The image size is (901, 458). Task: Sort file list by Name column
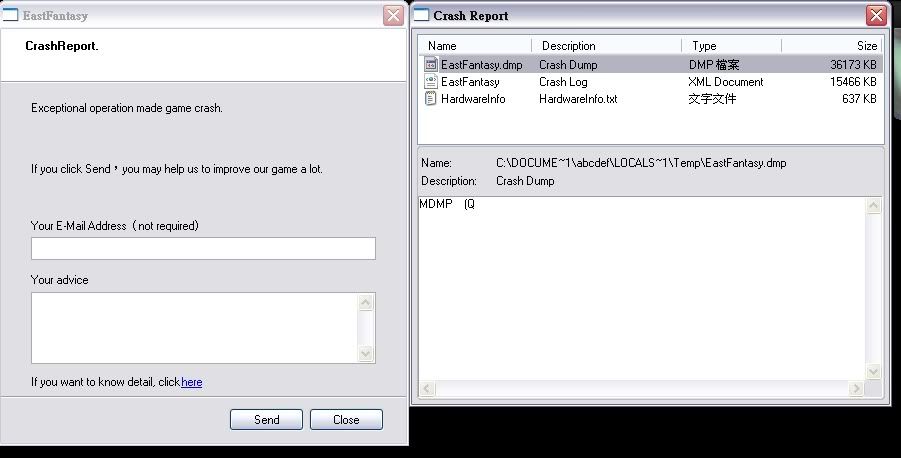[475, 46]
